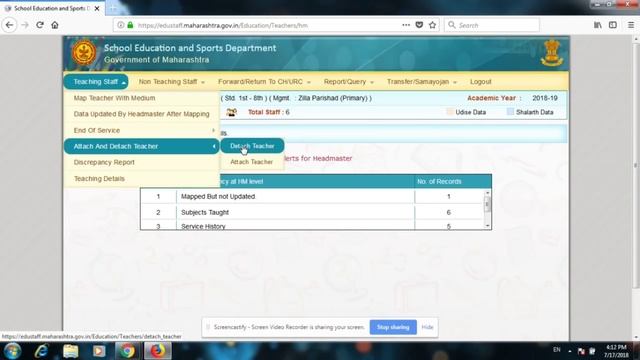Viewport: 640px width, 360px height.
Task: Open Data Updated By Headmaster After Mapping
Action: [x=142, y=114]
